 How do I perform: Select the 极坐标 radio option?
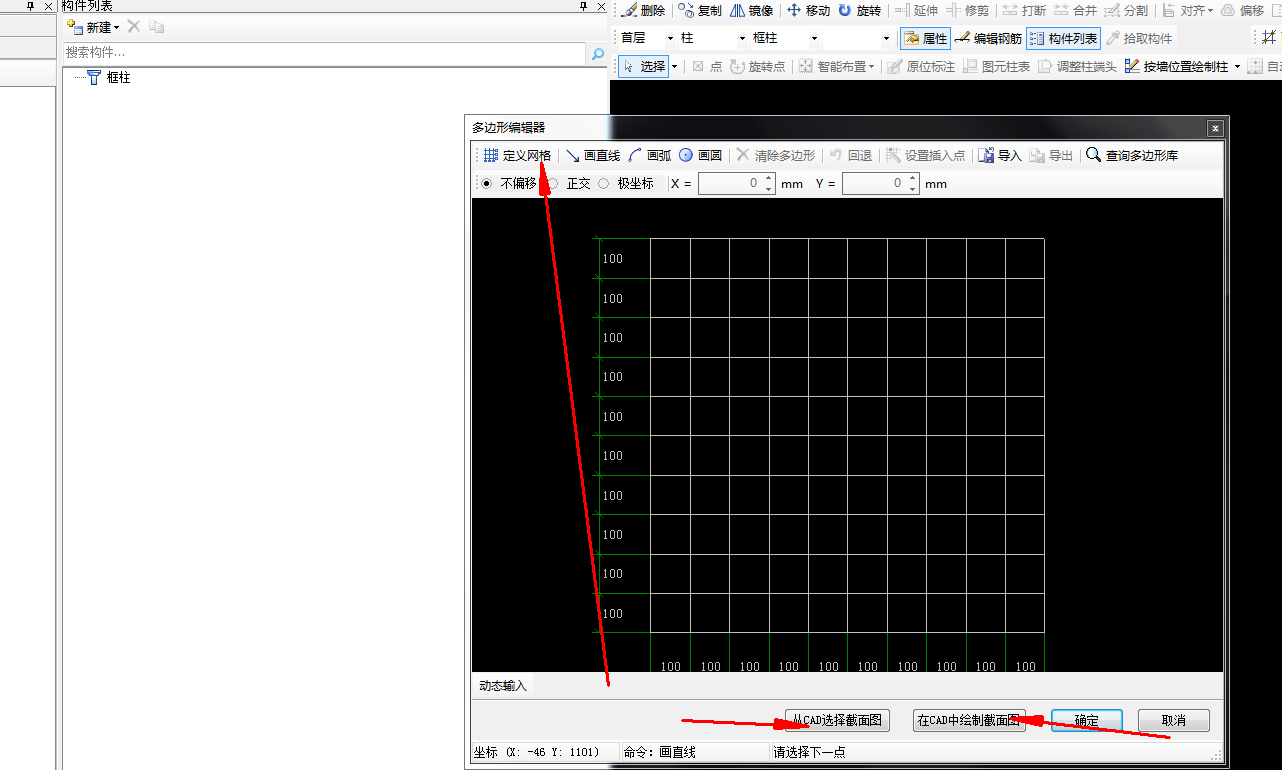tap(603, 184)
